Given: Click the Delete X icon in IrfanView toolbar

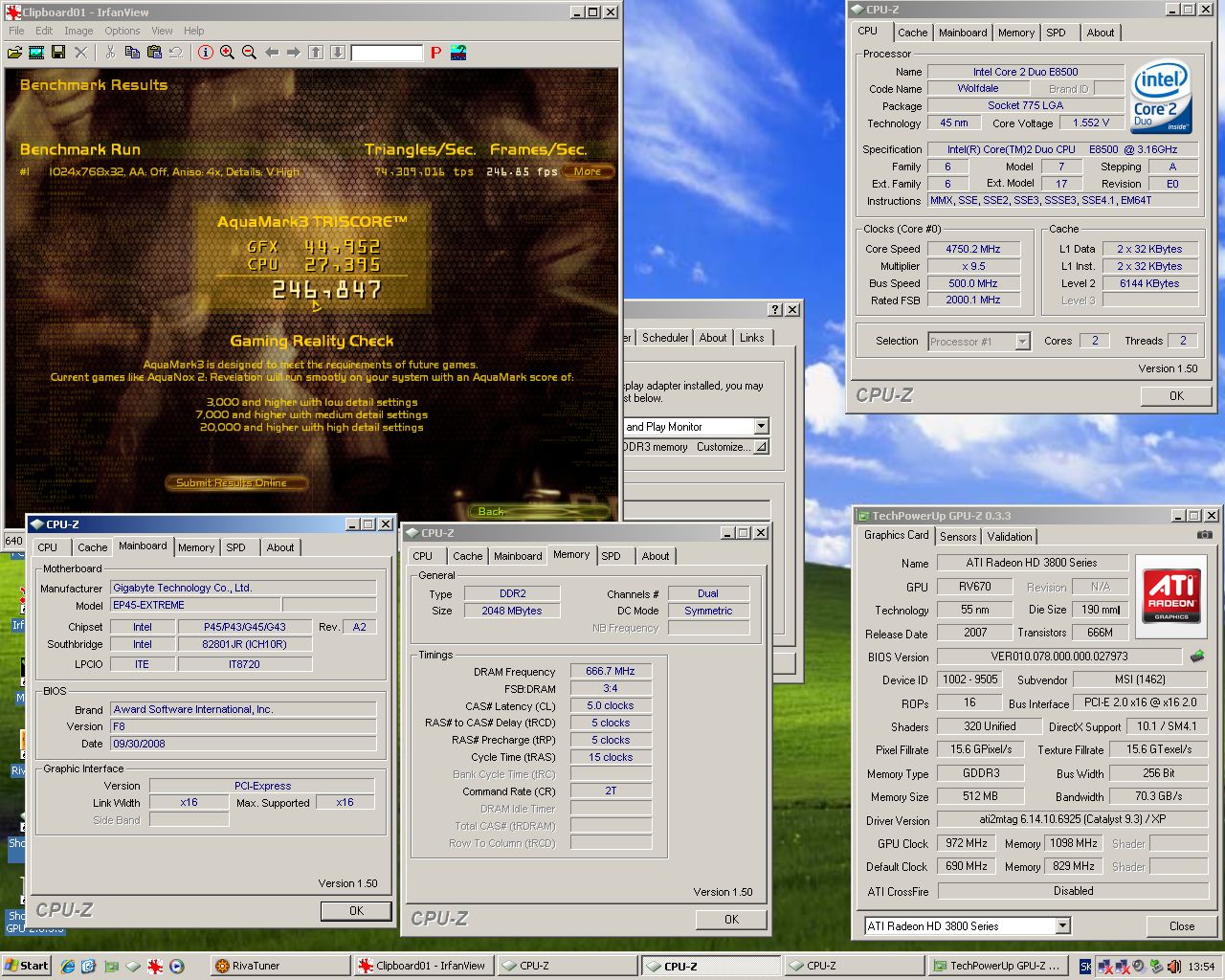Looking at the screenshot, I should [x=81, y=53].
